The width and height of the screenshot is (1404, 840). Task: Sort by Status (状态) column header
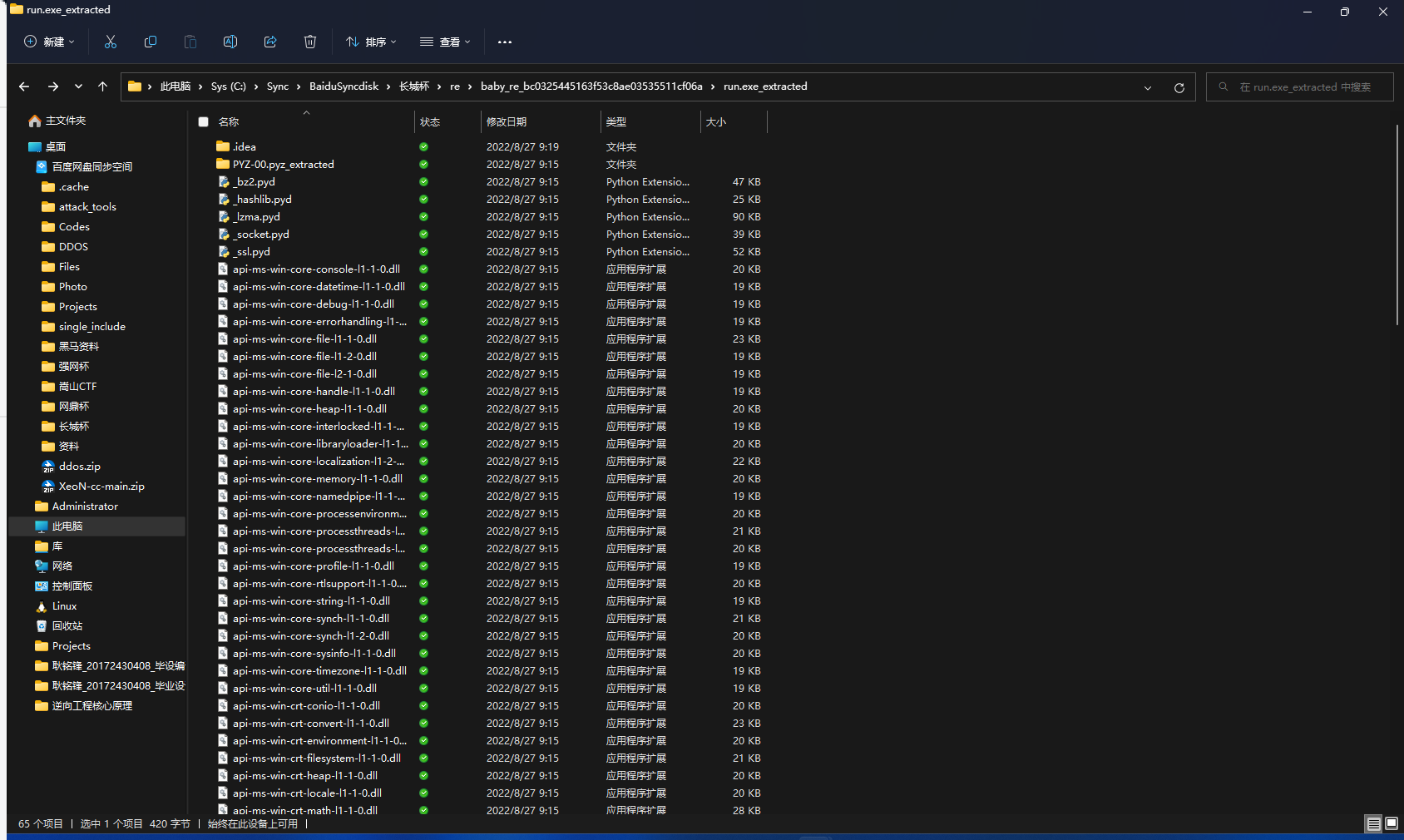point(447,121)
